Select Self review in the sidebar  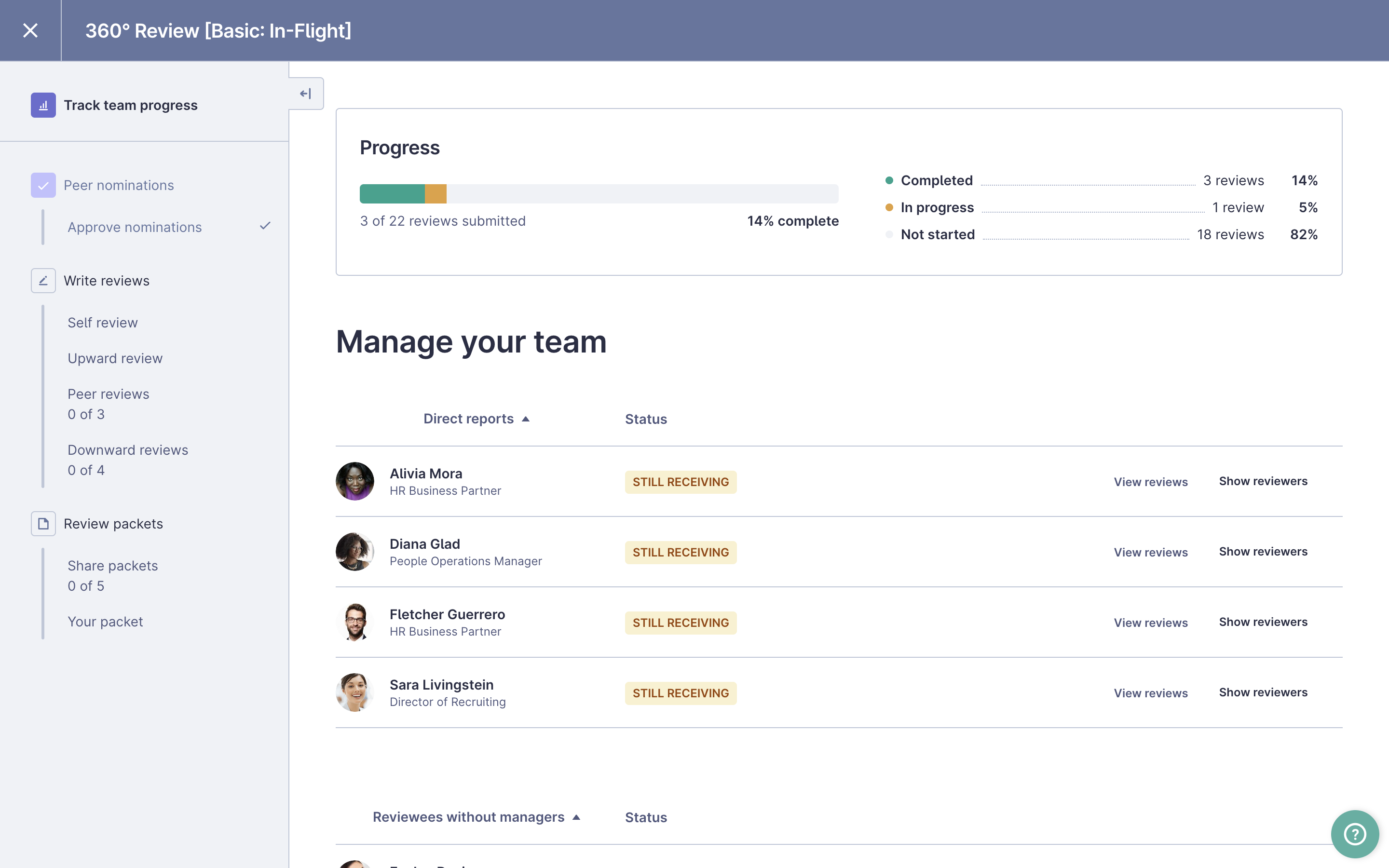coord(103,322)
